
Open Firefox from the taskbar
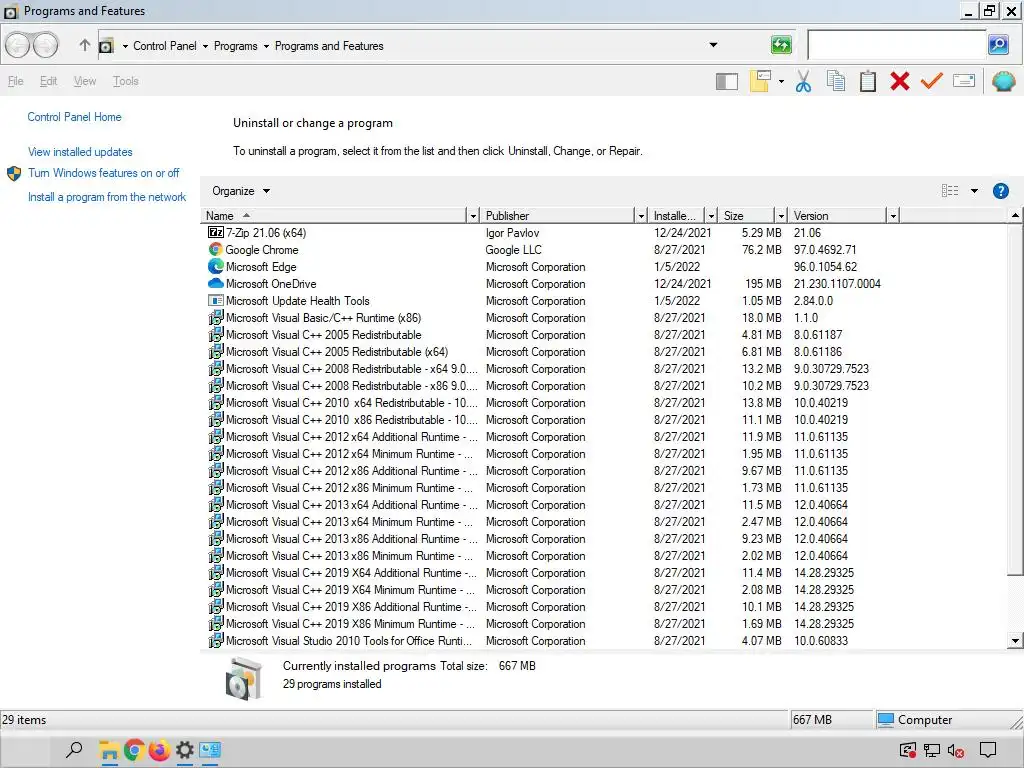(x=159, y=750)
